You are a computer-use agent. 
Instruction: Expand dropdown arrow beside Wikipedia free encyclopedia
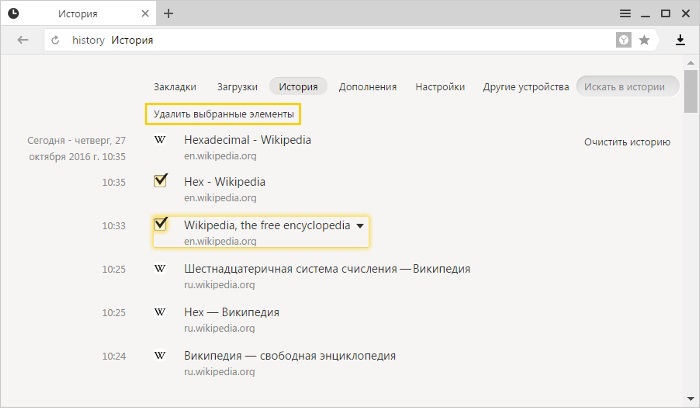click(x=360, y=226)
